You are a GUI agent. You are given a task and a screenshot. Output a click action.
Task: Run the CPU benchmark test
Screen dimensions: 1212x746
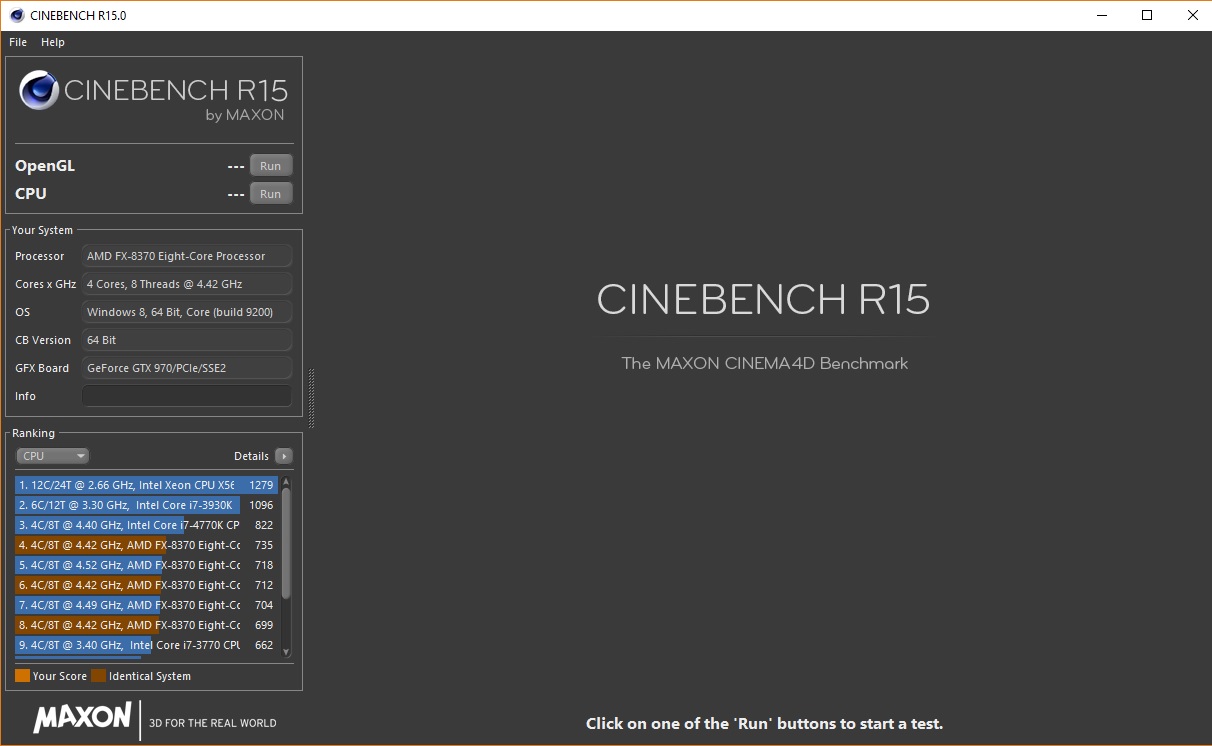coord(271,194)
